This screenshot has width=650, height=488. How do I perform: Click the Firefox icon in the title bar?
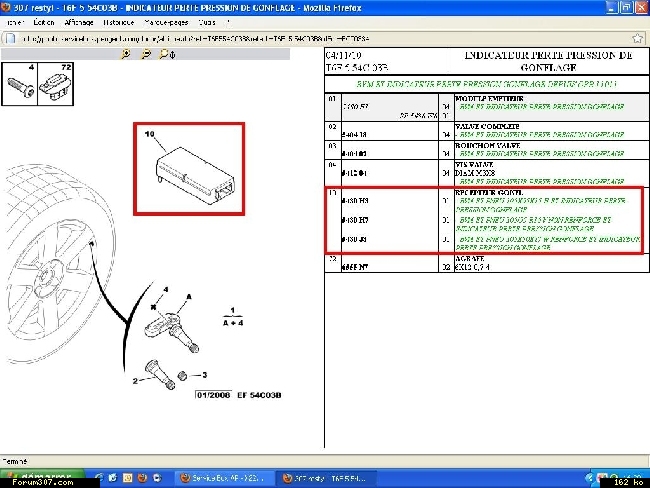pos(6,7)
